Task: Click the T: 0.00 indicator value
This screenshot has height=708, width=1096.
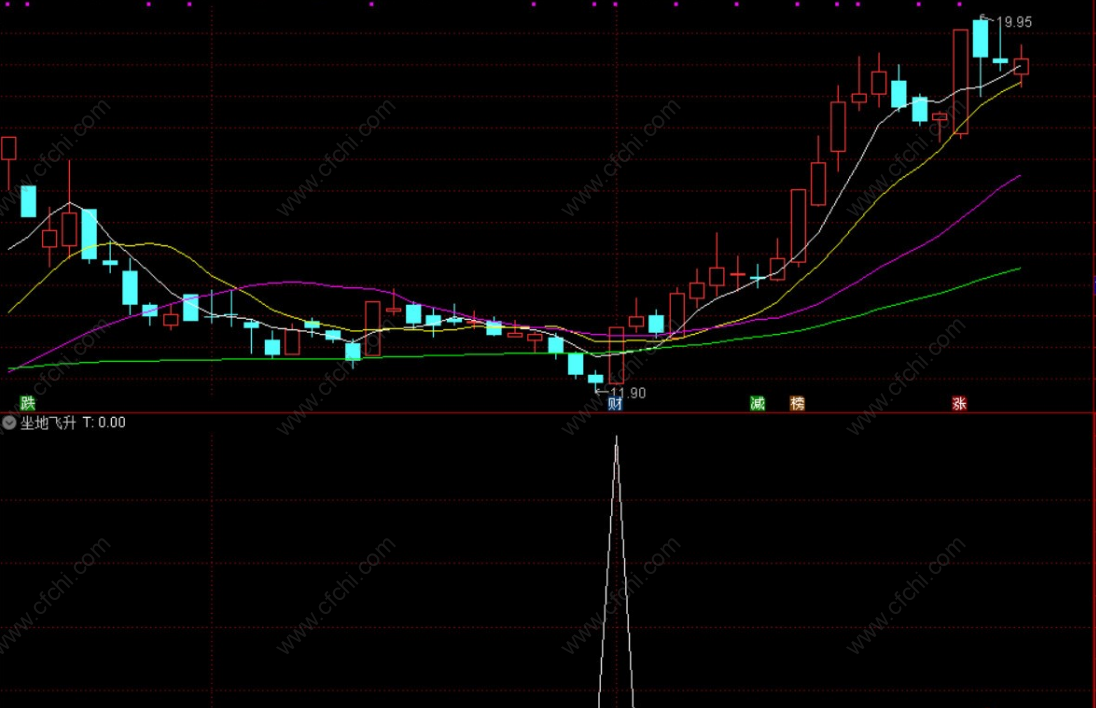Action: (104, 422)
